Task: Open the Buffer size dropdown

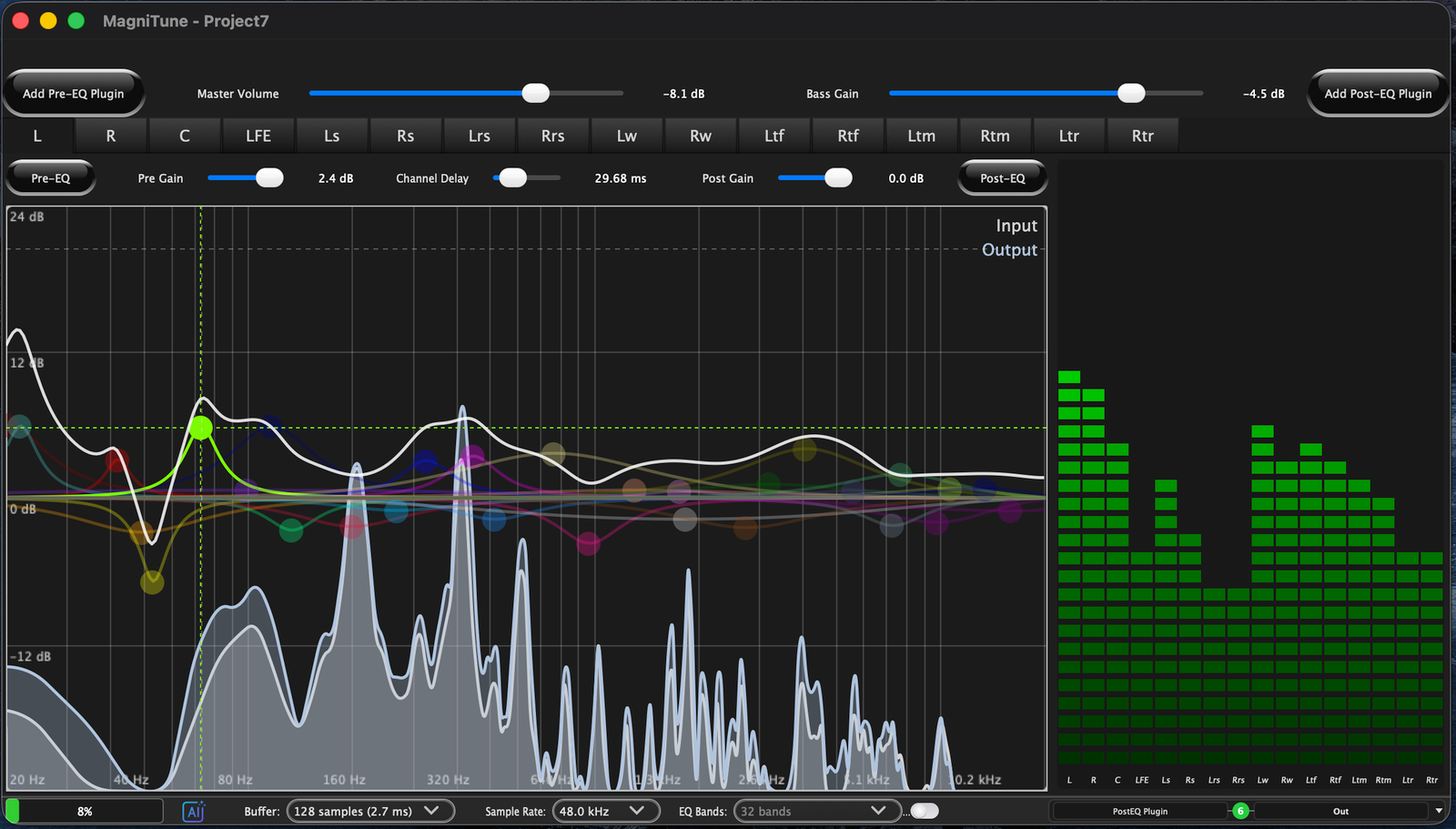Action: click(x=369, y=810)
